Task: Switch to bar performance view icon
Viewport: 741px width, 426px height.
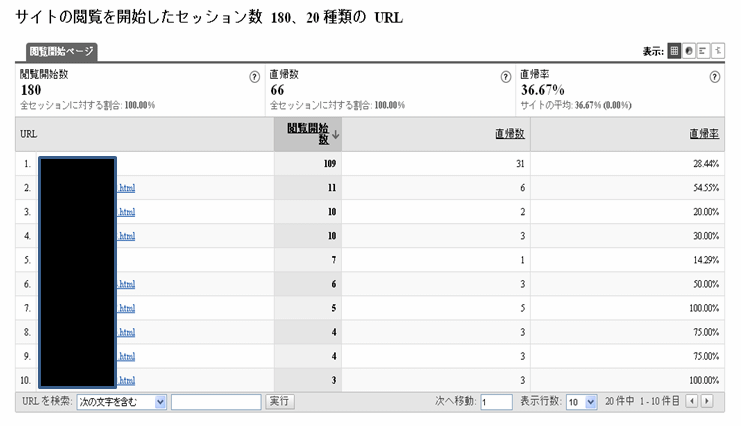Action: tap(703, 51)
